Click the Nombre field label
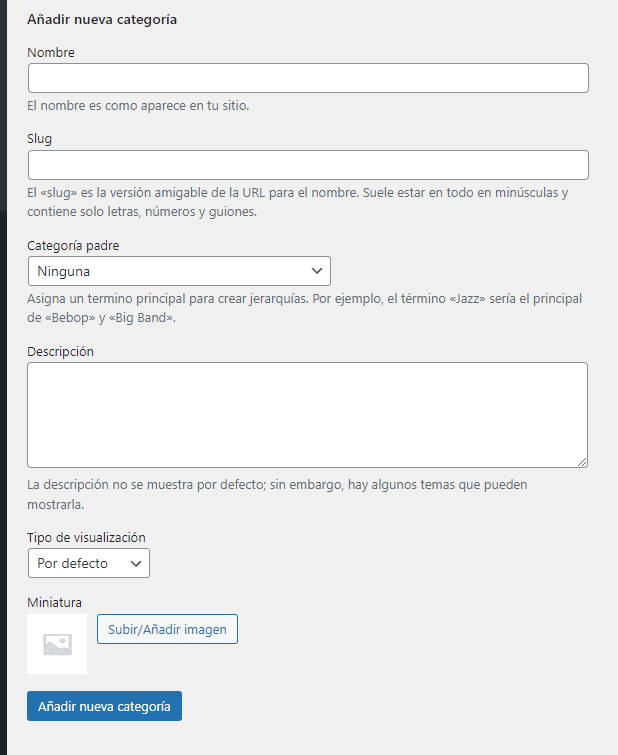 click(51, 52)
